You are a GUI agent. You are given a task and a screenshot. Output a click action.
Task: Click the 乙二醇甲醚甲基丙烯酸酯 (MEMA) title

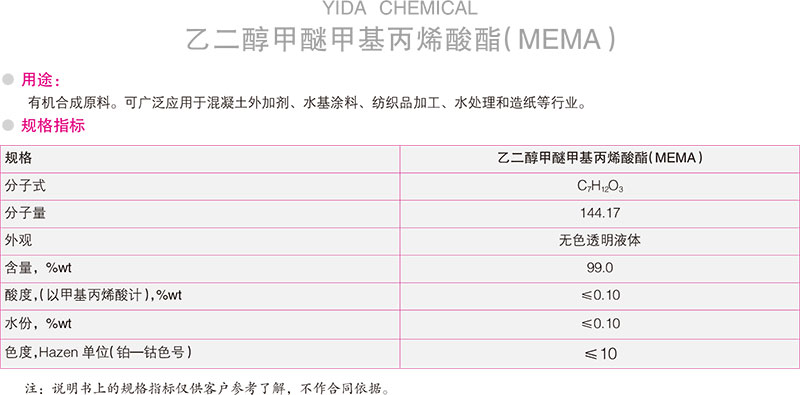pos(401,40)
